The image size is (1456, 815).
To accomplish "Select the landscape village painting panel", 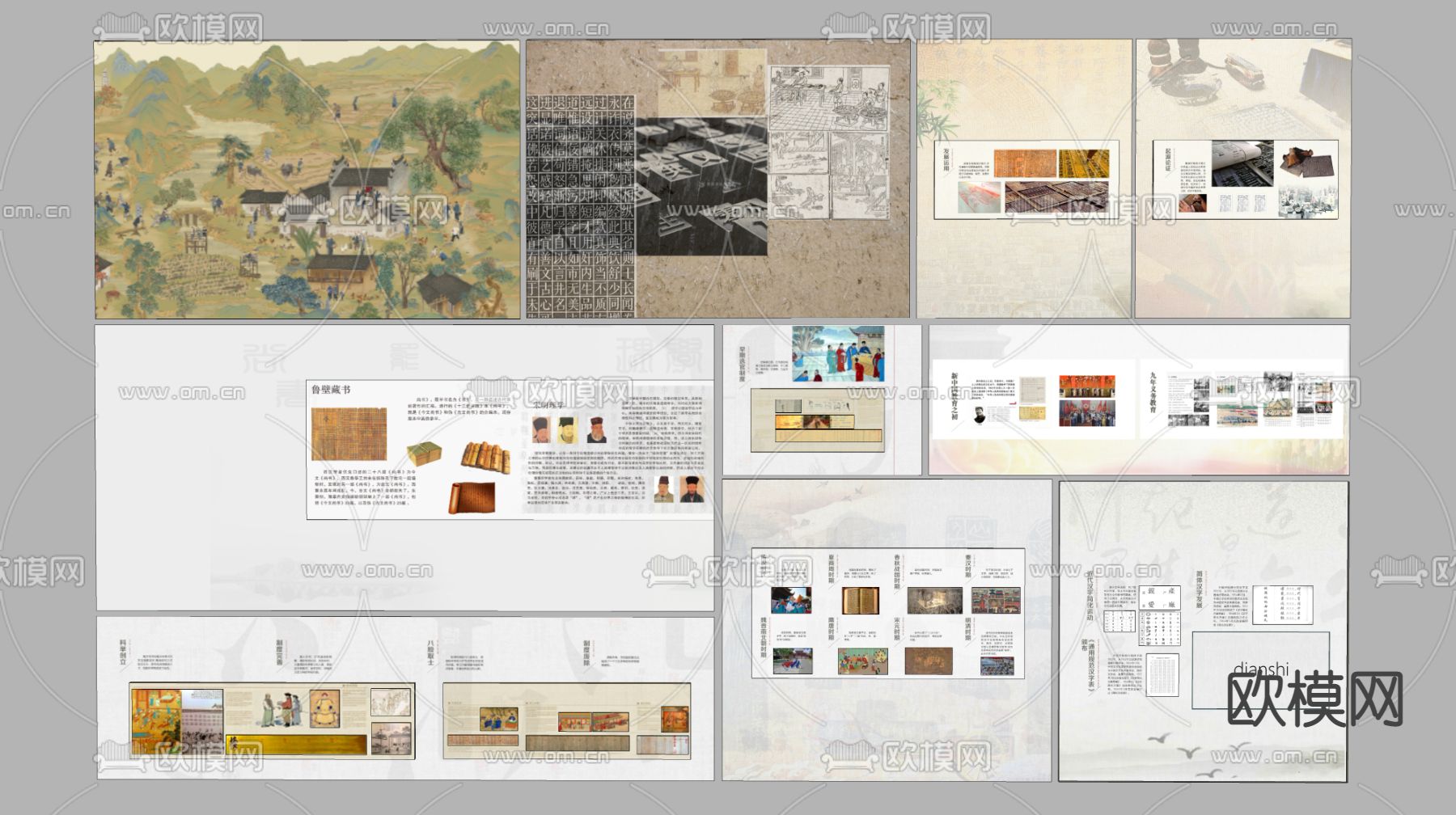I will [x=307, y=179].
